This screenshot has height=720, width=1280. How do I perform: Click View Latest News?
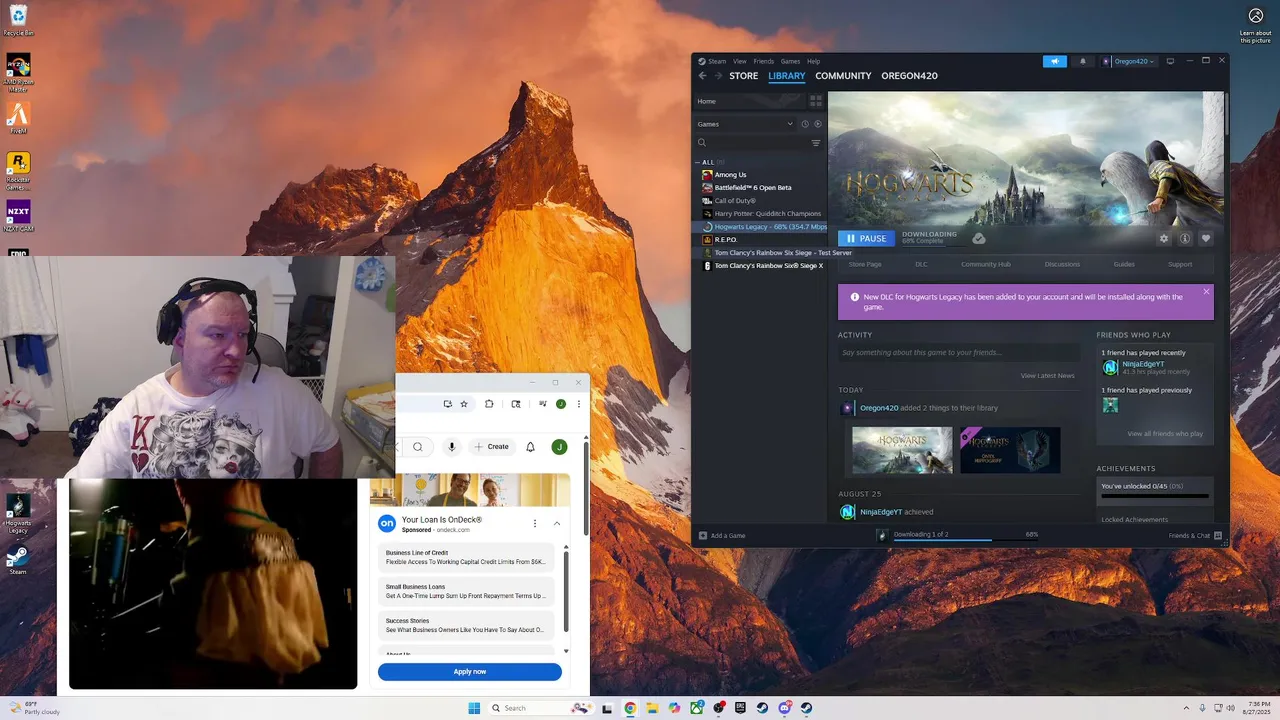click(x=1047, y=376)
